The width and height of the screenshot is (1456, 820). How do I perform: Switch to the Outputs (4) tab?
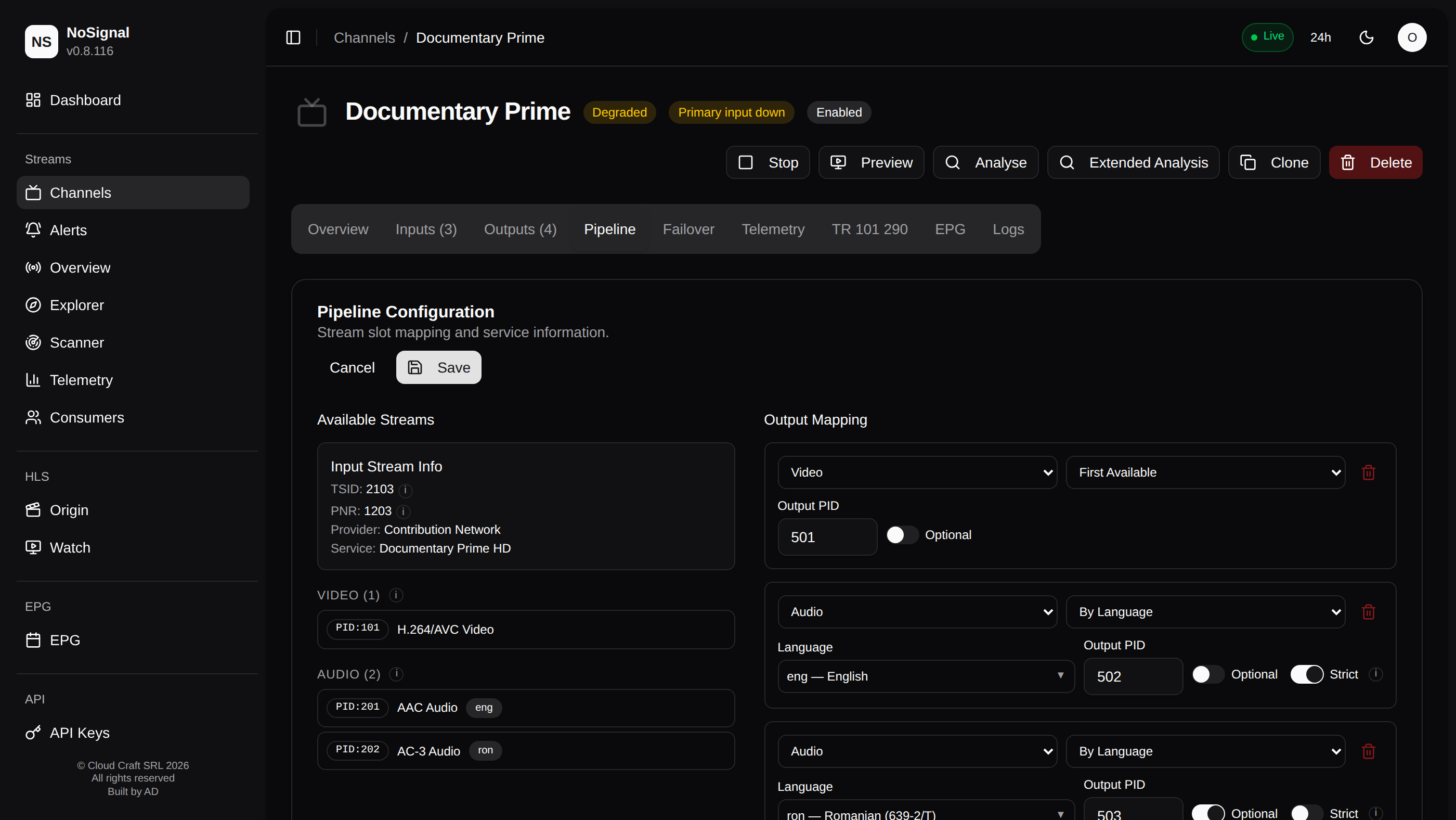[x=520, y=229]
